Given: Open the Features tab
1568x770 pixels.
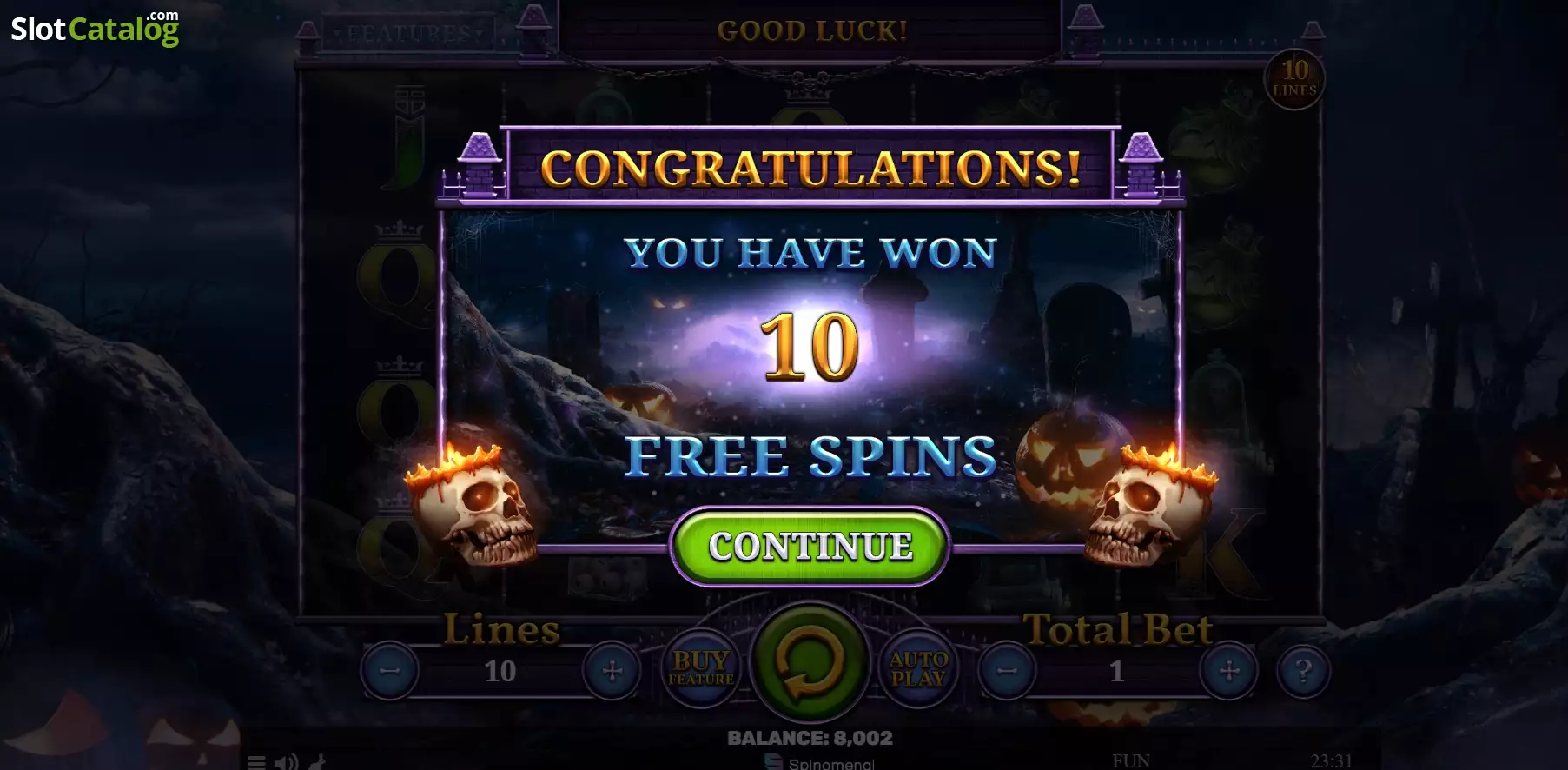Looking at the screenshot, I should [x=408, y=34].
